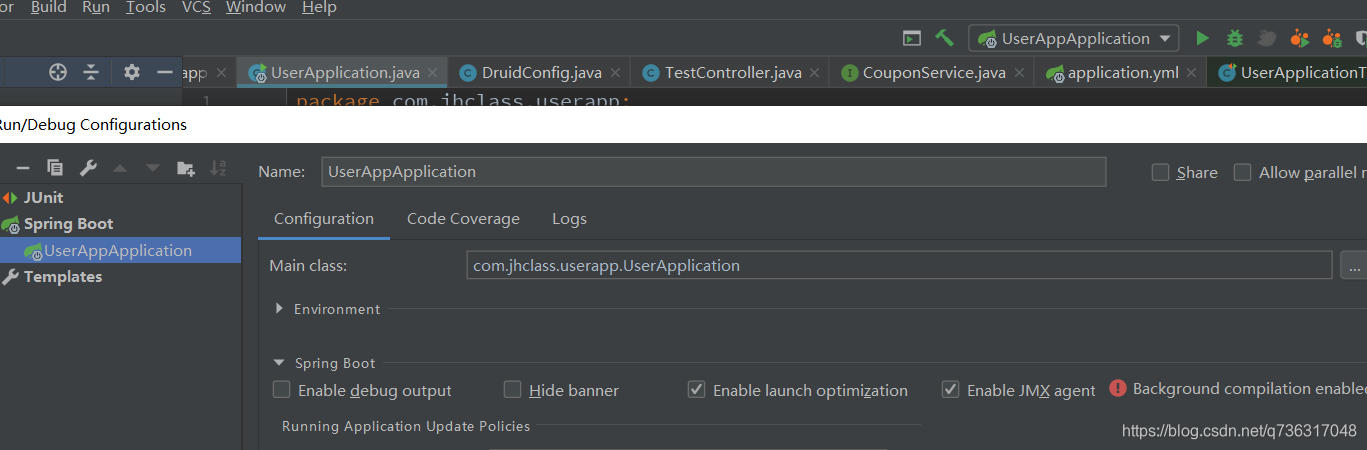Click the Build hammer icon
The image size is (1367, 450).
(944, 38)
